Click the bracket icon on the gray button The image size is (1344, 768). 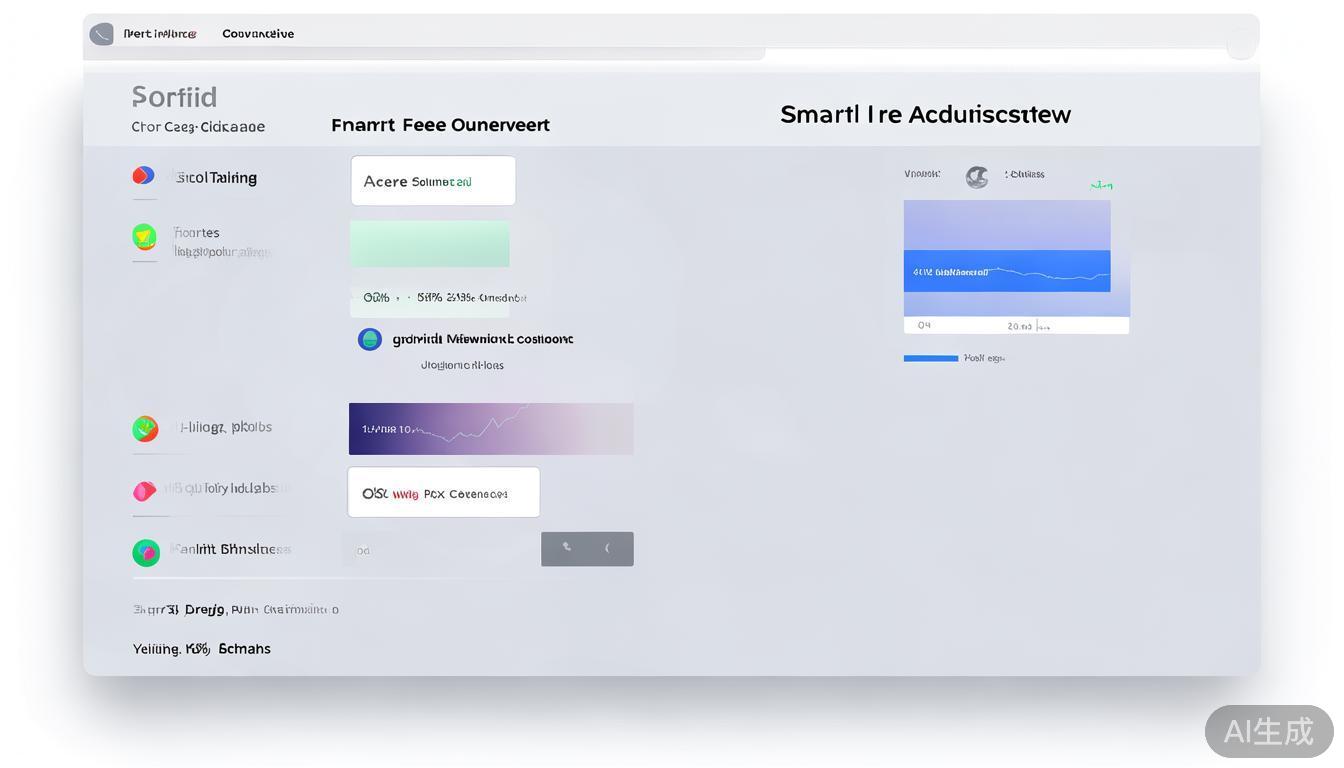pos(608,548)
